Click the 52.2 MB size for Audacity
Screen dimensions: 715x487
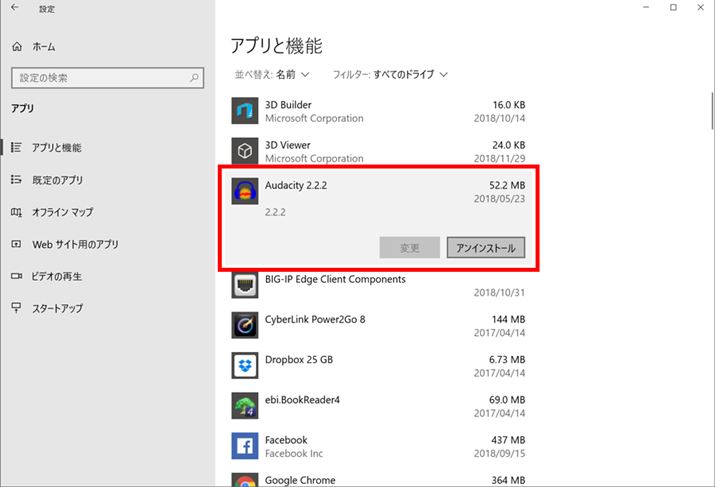click(507, 185)
